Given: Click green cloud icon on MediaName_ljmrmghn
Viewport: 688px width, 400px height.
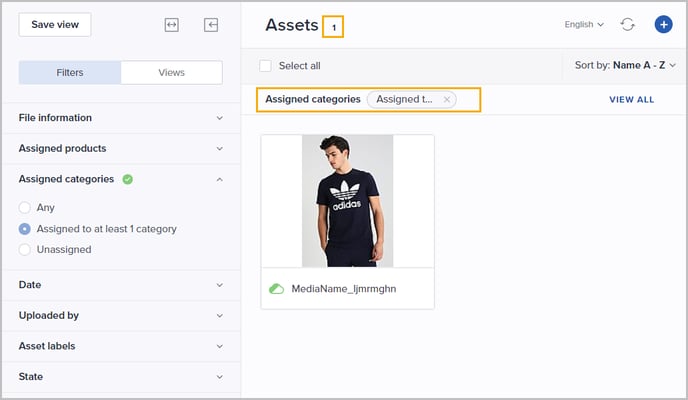Looking at the screenshot, I should [276, 289].
